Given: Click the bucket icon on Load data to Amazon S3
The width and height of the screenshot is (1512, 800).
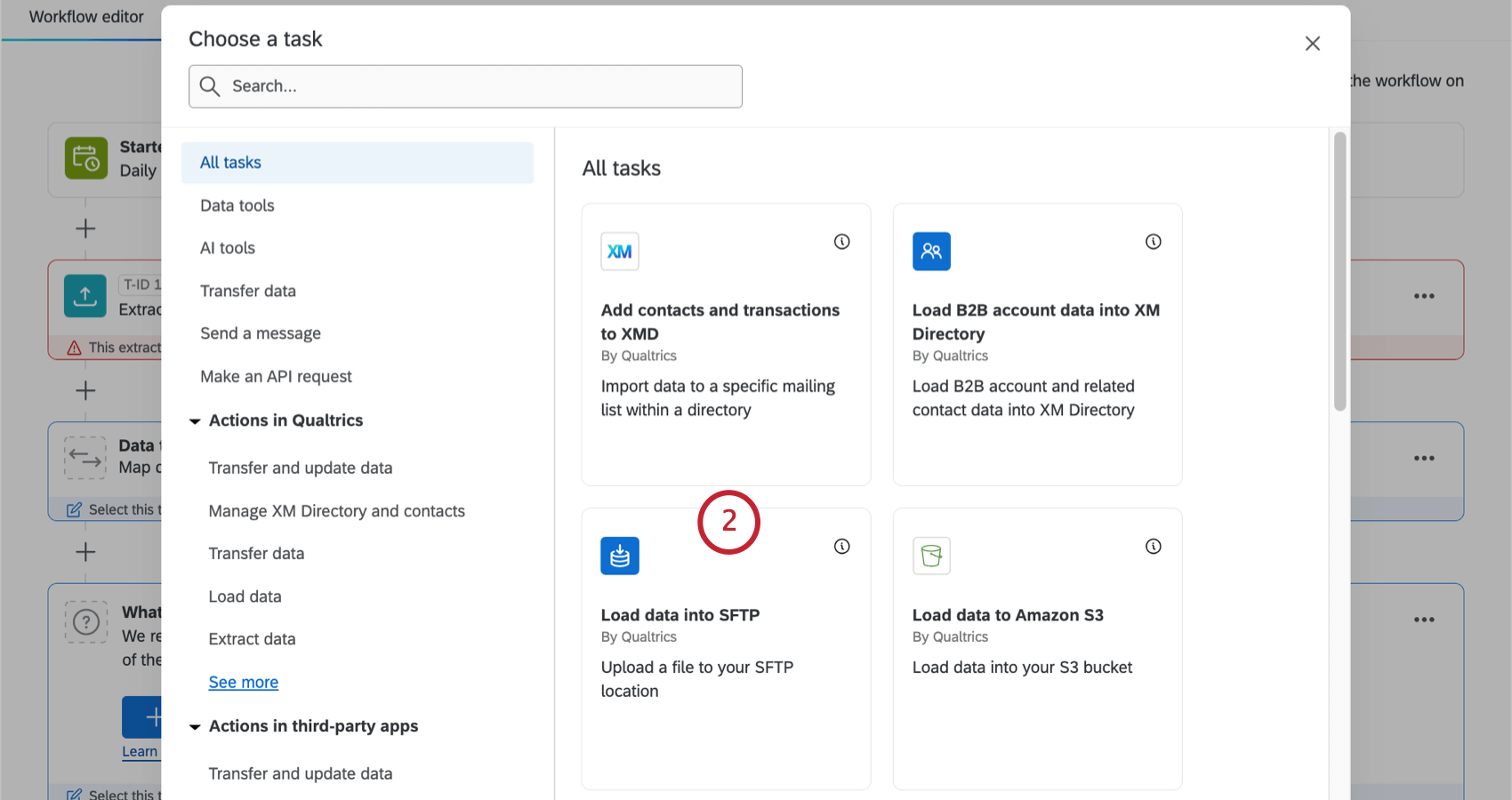Looking at the screenshot, I should tap(931, 556).
